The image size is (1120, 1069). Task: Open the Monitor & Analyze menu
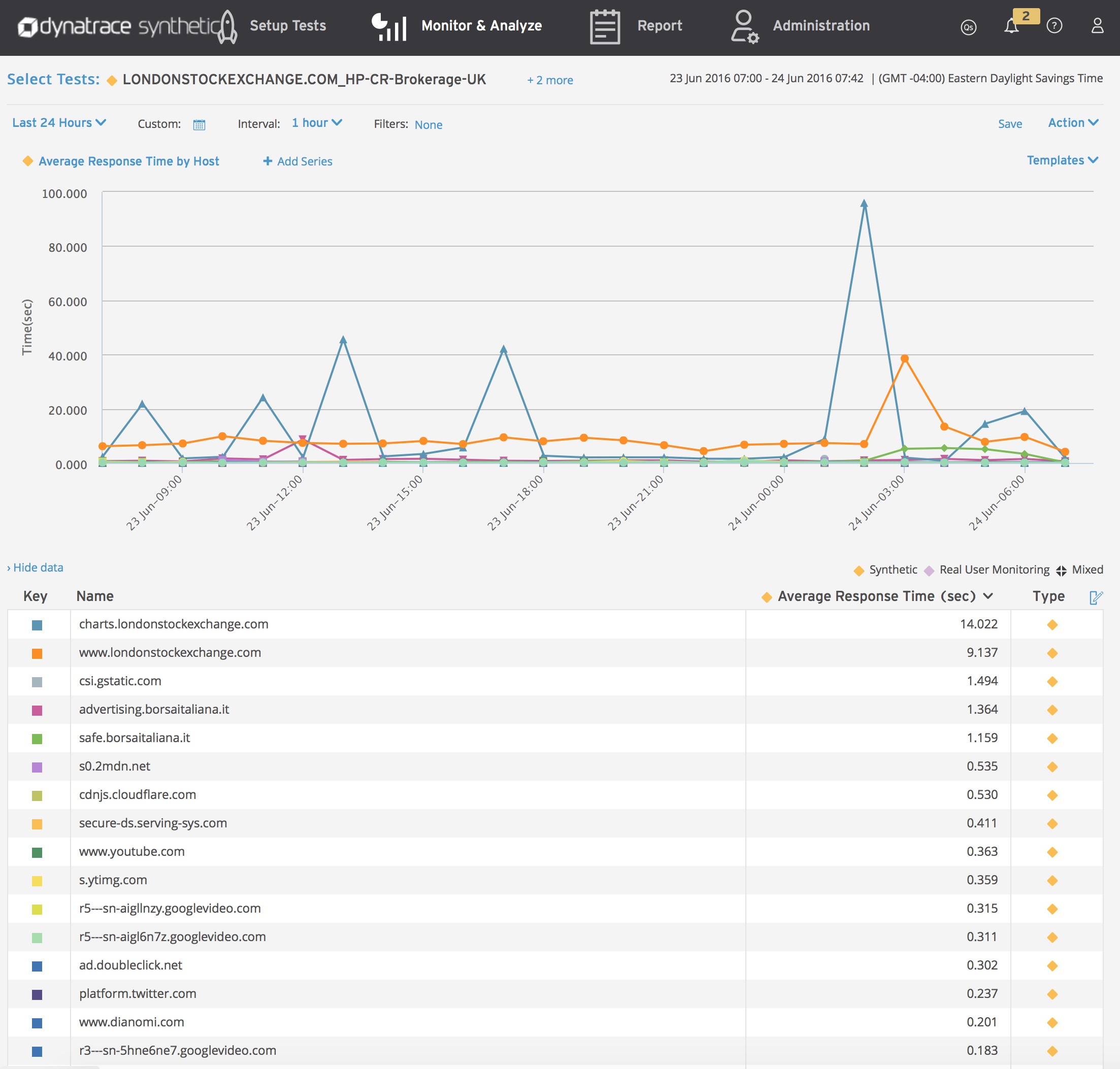coord(482,26)
